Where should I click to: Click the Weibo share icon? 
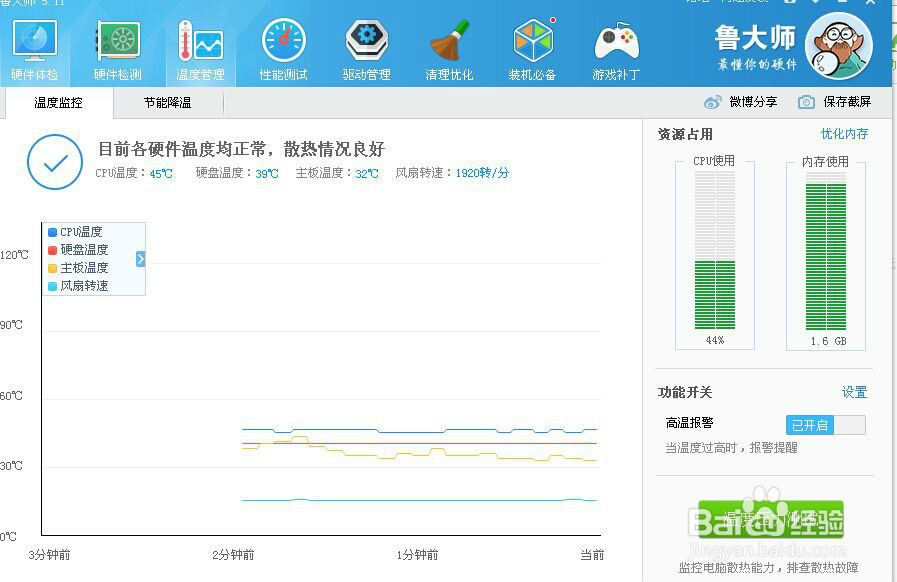click(x=713, y=102)
